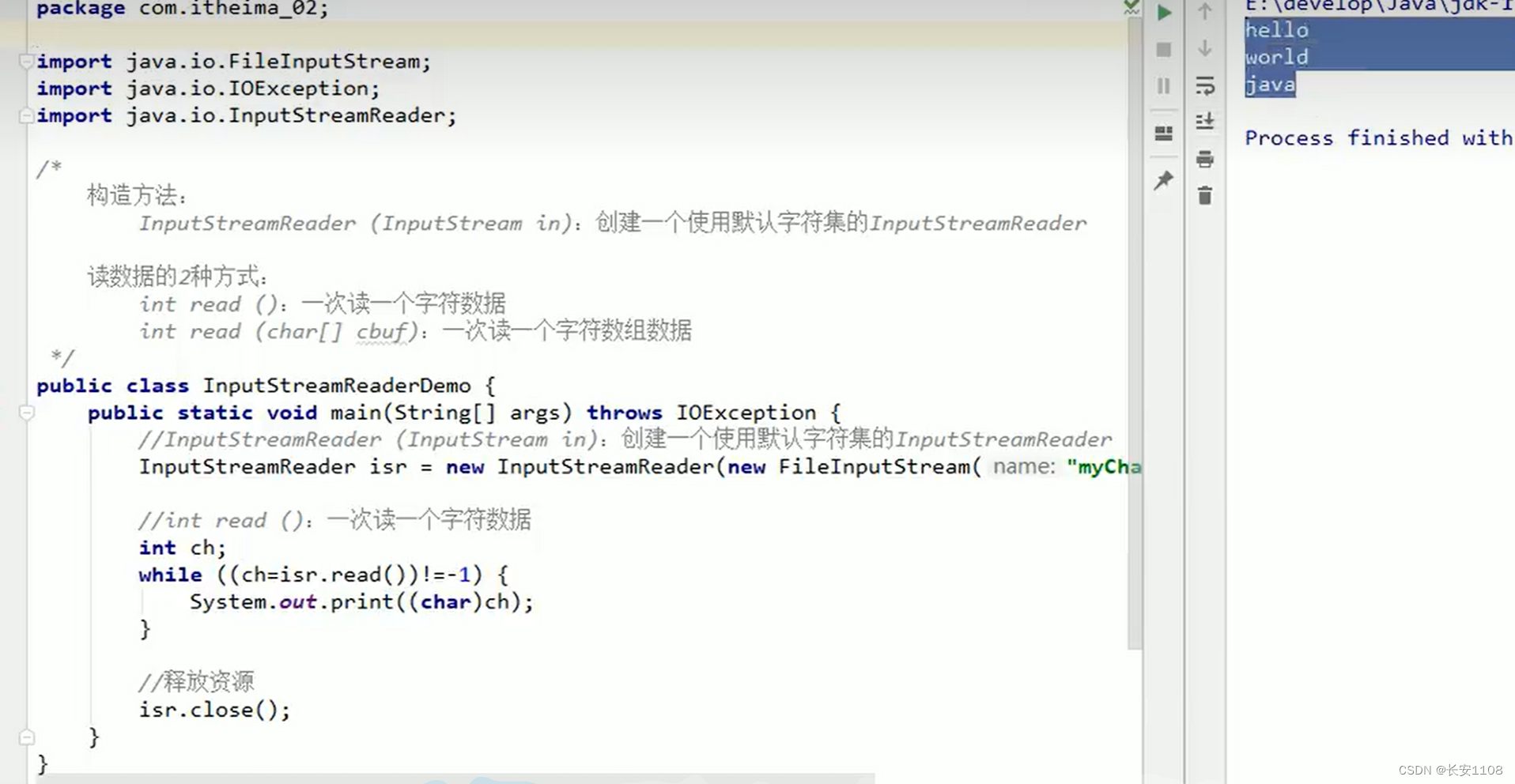Click the editor horizontal scrollbar at the bottom
Viewport: 1515px width, 784px height.
pyautogui.click(x=455, y=778)
